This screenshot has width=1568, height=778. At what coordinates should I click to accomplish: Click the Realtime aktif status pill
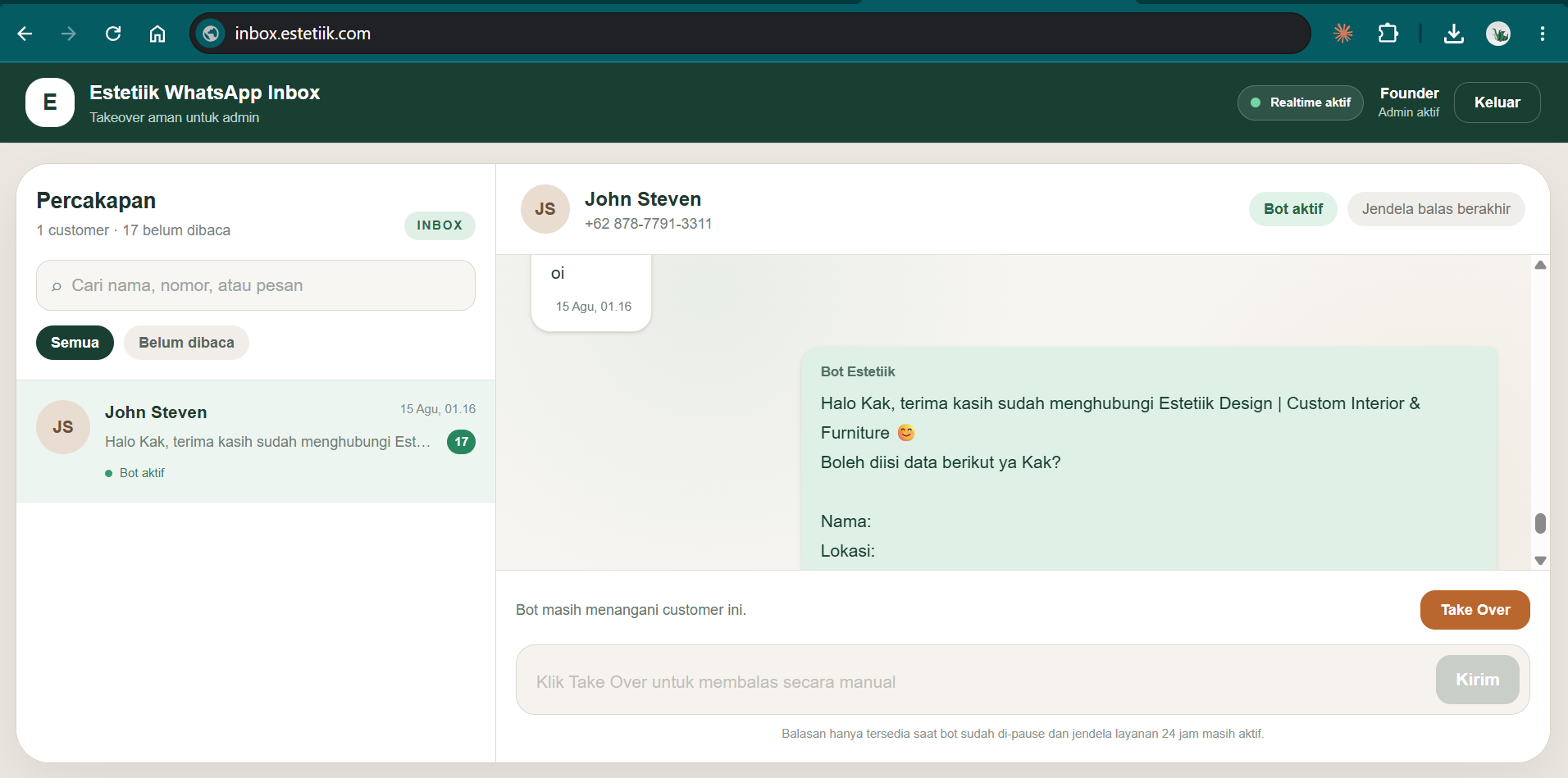(x=1301, y=102)
